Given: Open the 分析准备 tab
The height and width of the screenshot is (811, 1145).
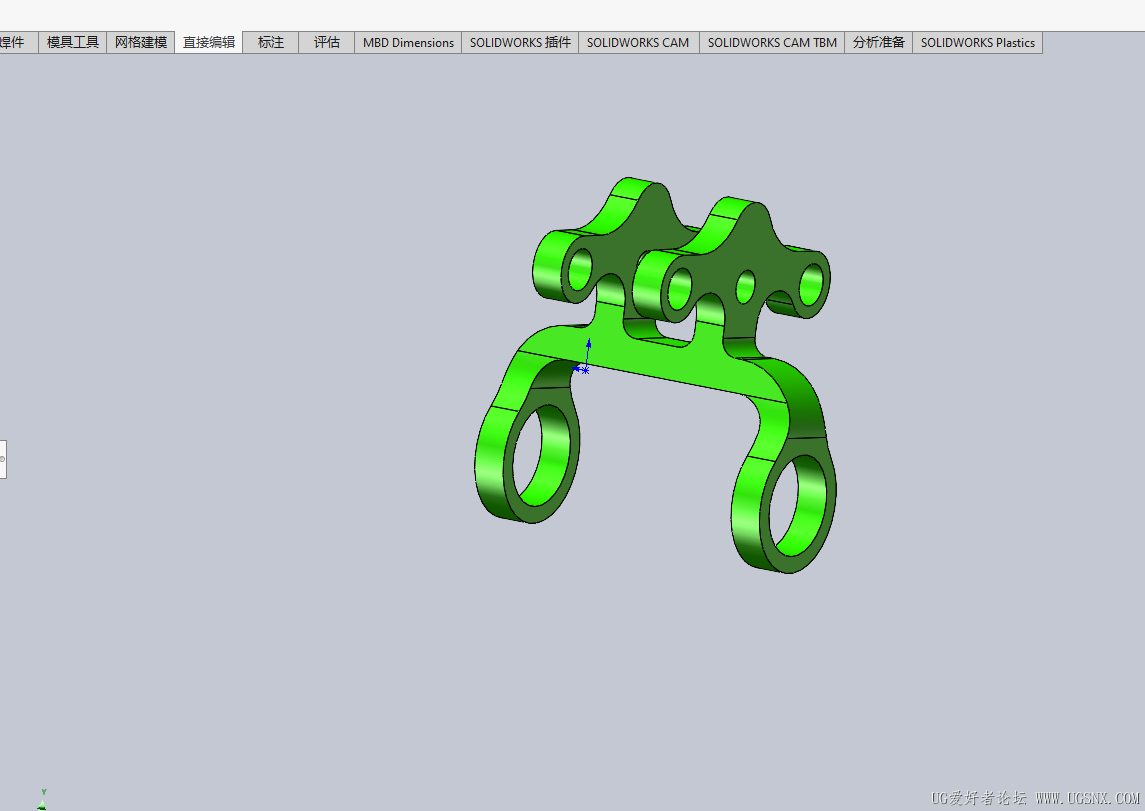Looking at the screenshot, I should click(x=878, y=42).
